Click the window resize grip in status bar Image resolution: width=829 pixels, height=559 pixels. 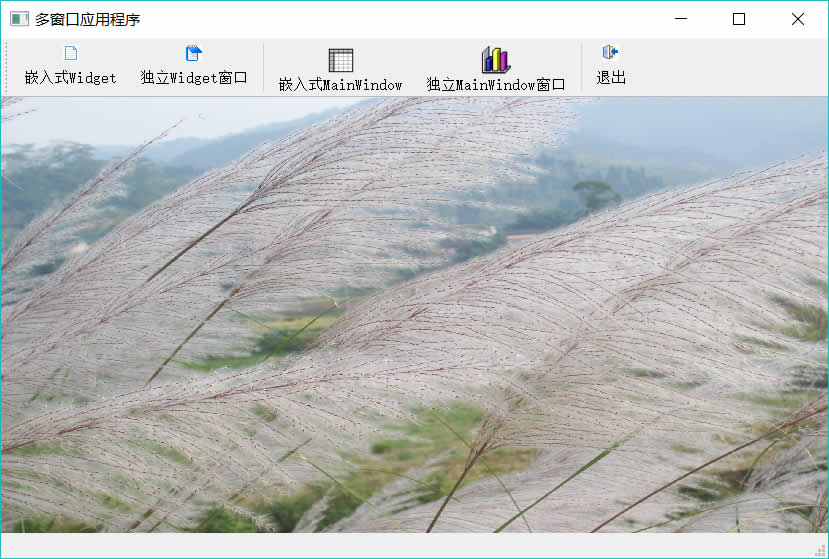click(820, 551)
